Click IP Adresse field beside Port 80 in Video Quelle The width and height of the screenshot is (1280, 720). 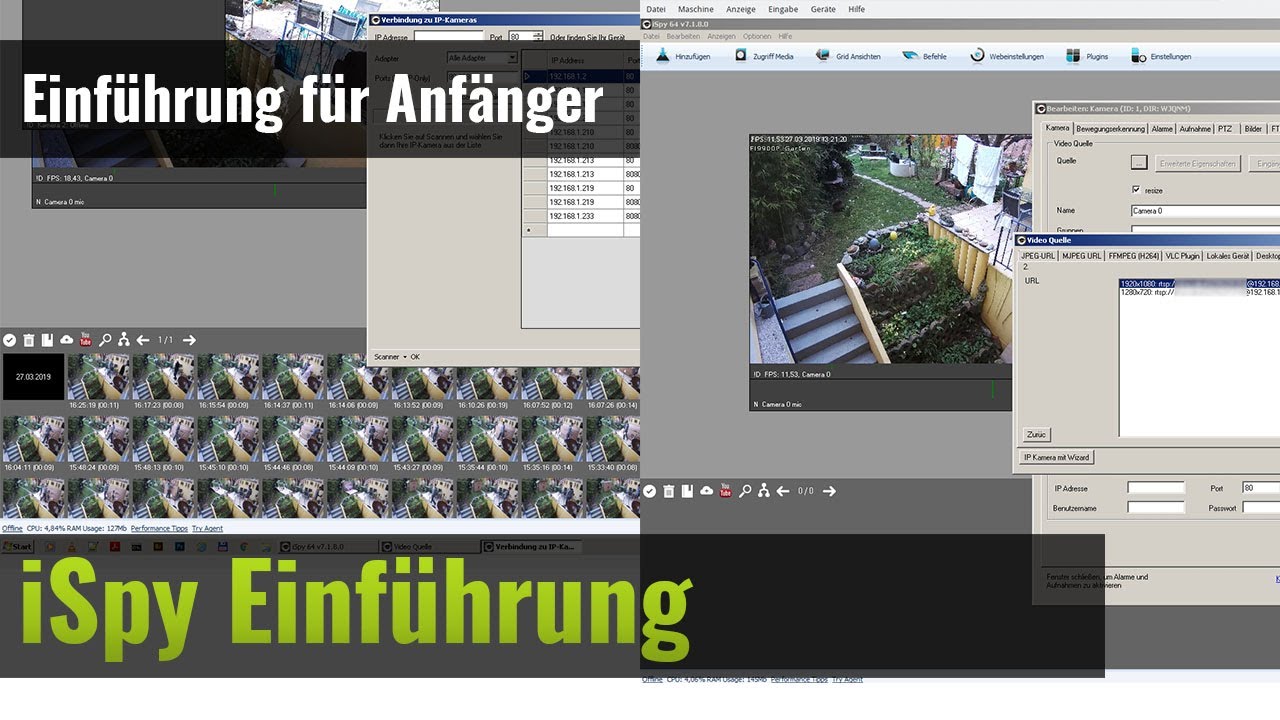coord(1156,488)
